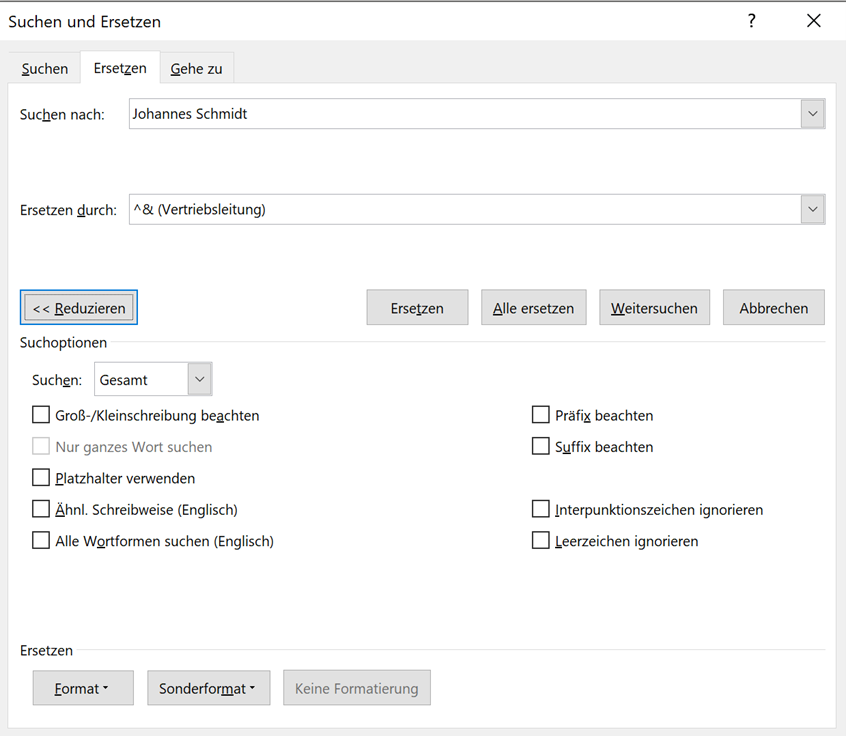Collapse options with the Reduzieren button
This screenshot has height=736, width=846.
pos(79,308)
